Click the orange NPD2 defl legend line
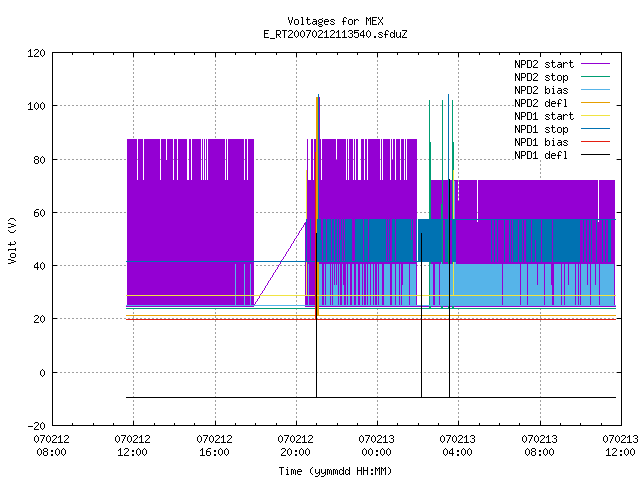The width and height of the screenshot is (640, 480). (x=595, y=103)
